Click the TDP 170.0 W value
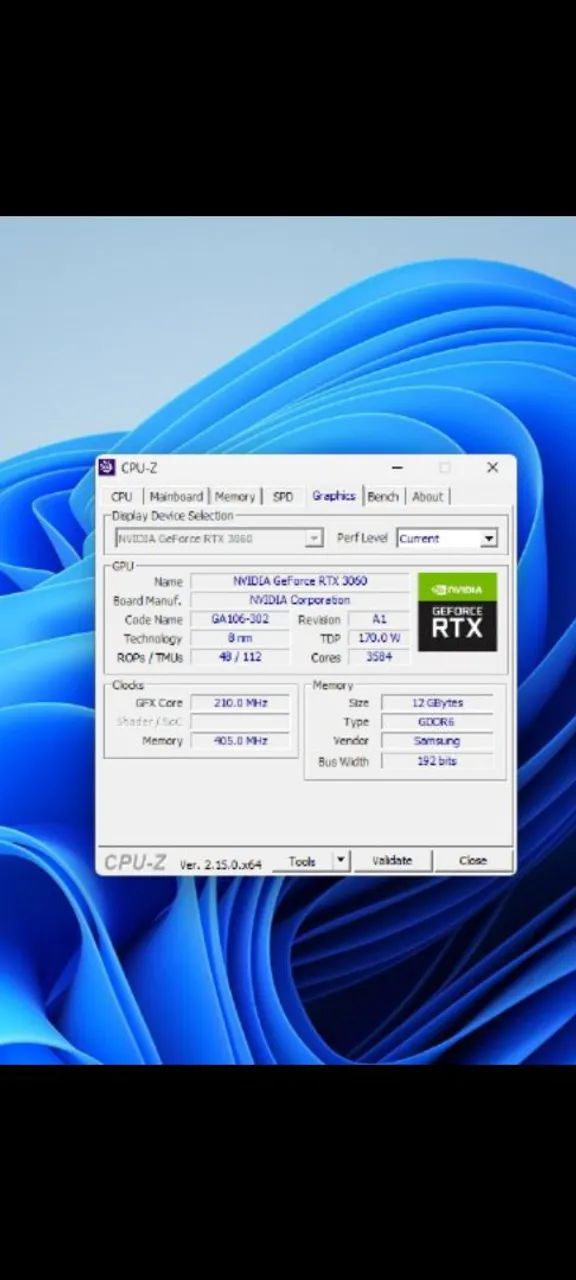576x1280 pixels. (x=379, y=638)
